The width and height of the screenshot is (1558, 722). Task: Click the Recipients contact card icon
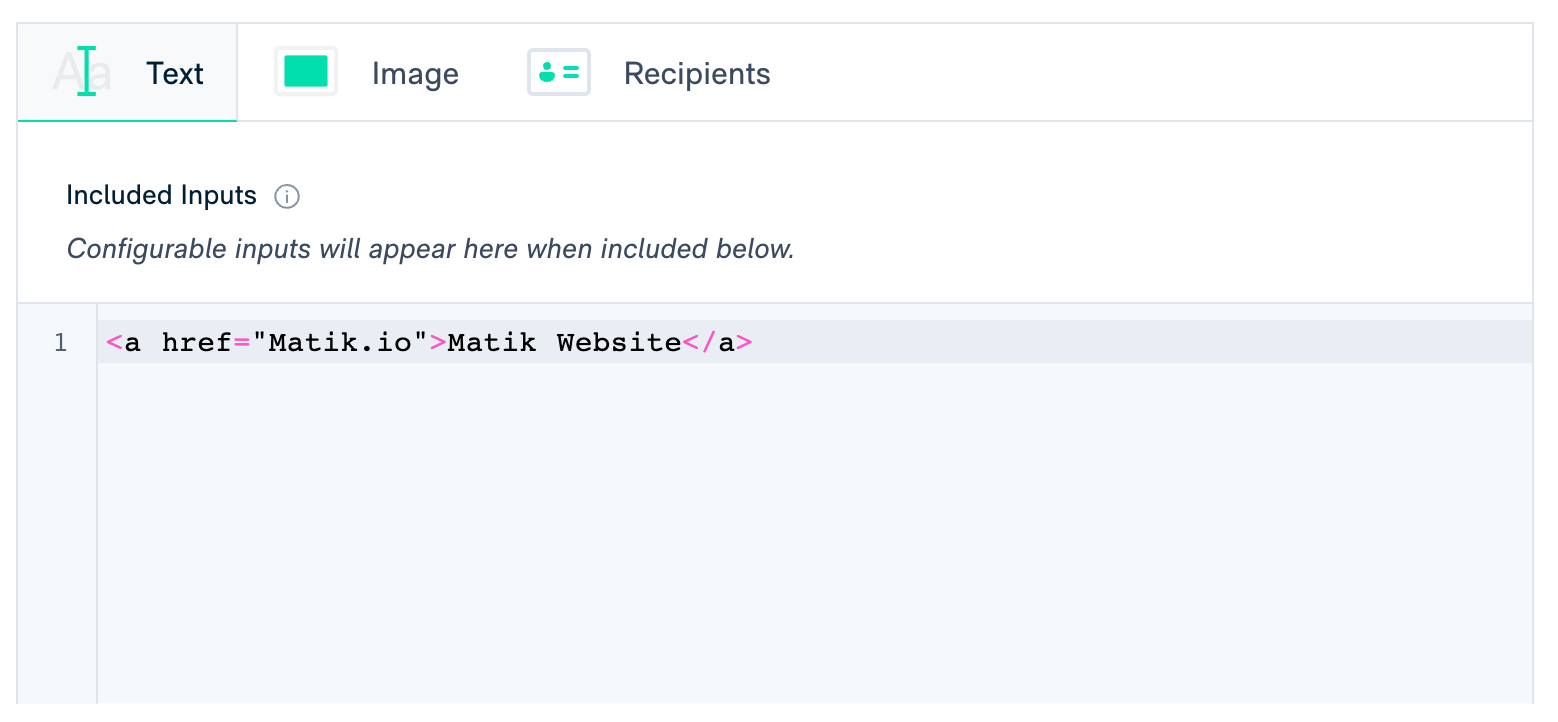(x=558, y=71)
